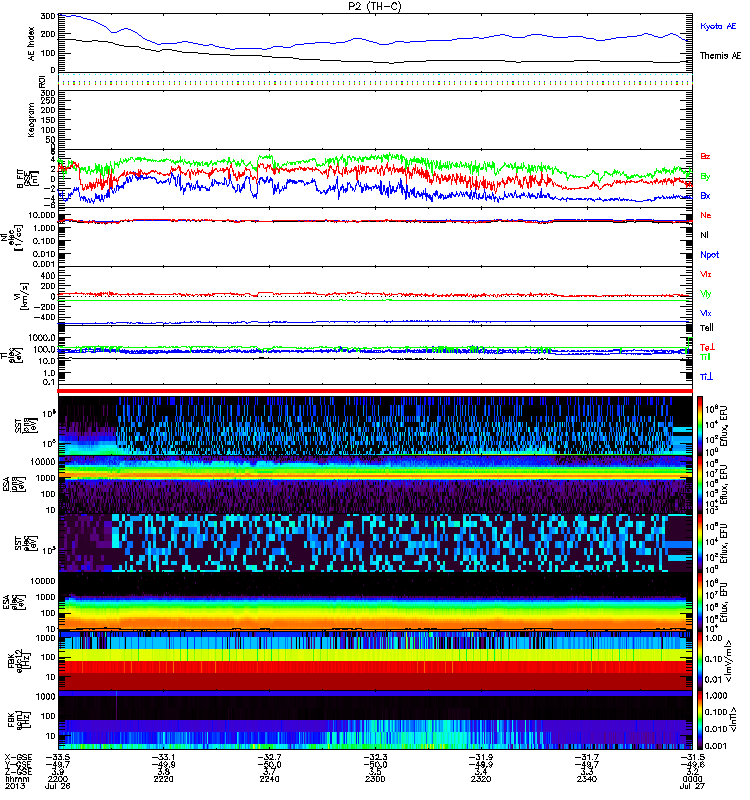Click the green By legend label
750x800 pixels.
pyautogui.click(x=706, y=176)
